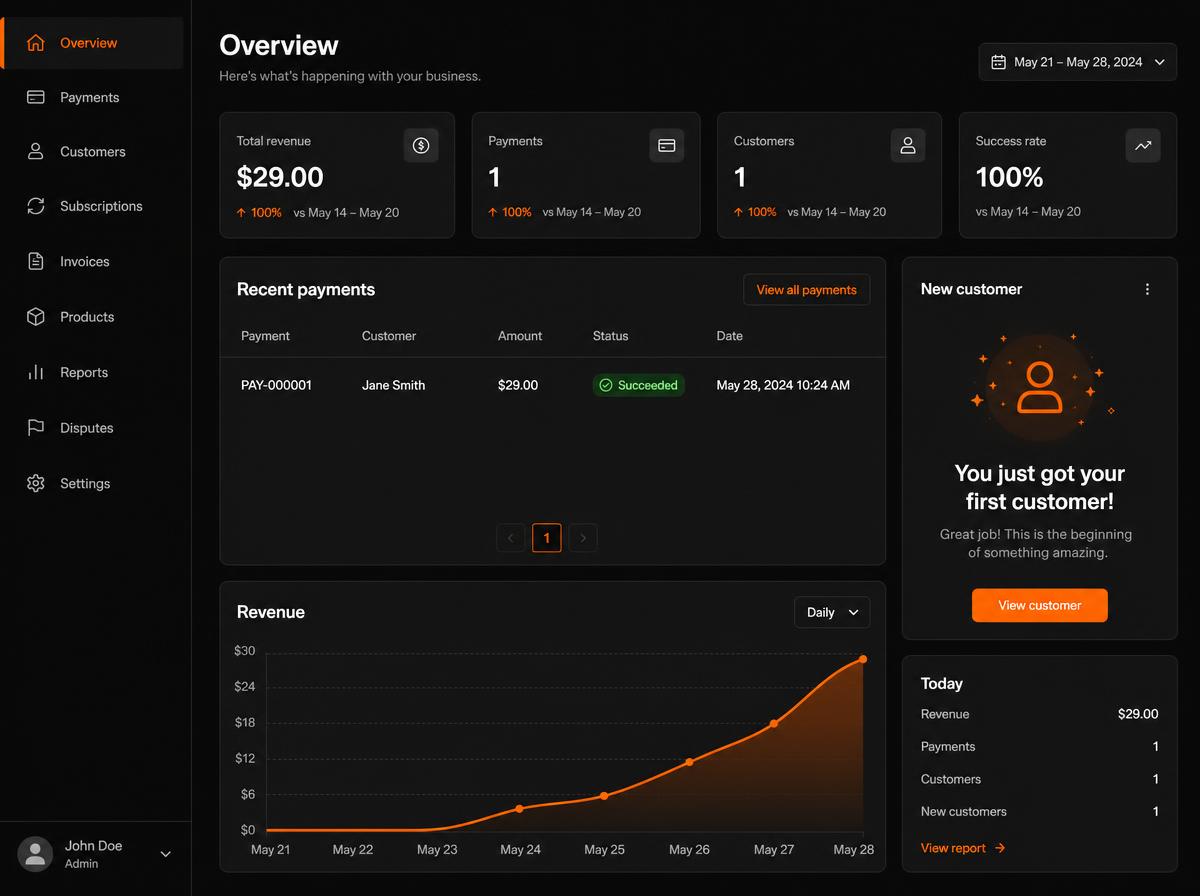Click the New customers row in Today panel
Image resolution: width=1200 pixels, height=896 pixels.
pos(1040,811)
